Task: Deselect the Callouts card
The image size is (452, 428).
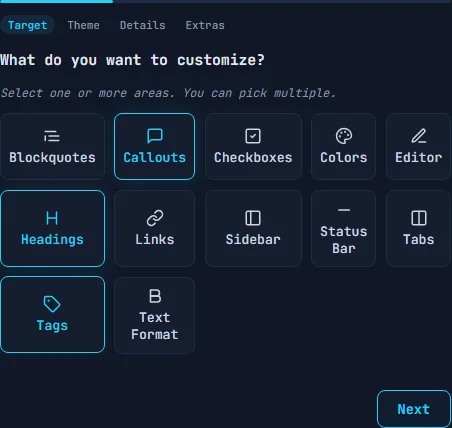Action: 154,146
